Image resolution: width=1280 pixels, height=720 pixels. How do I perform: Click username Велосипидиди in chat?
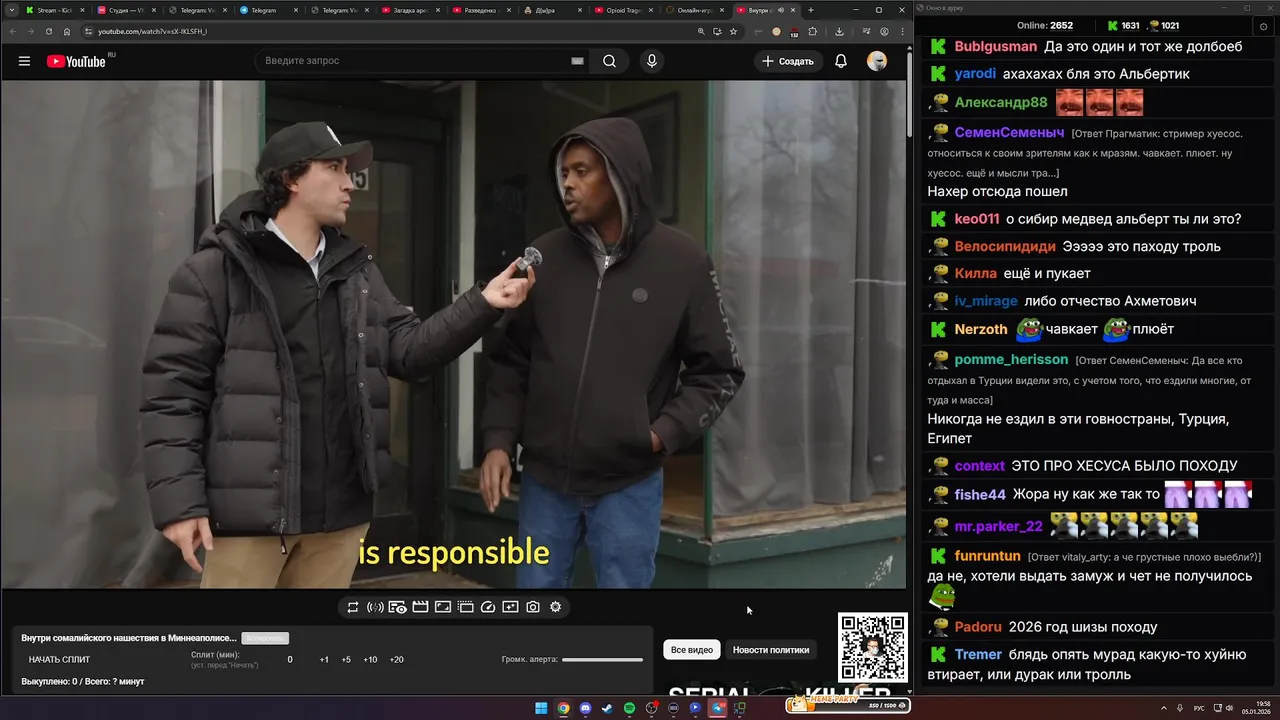coord(1005,246)
